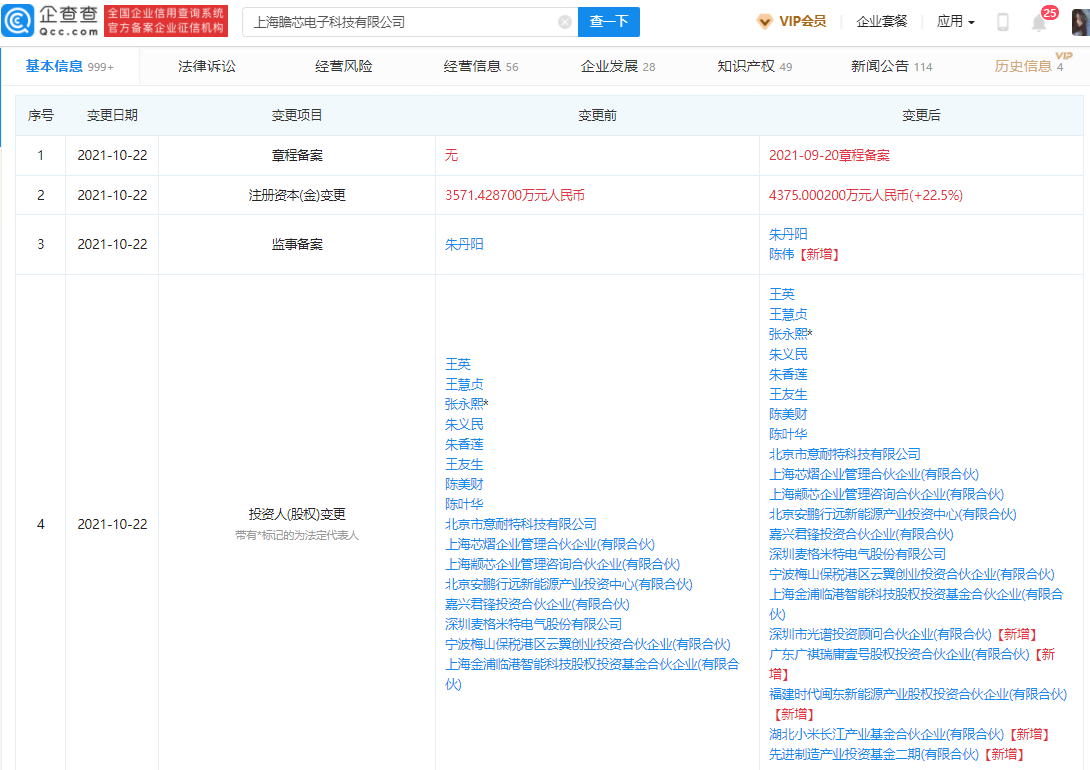Switch to the 经营风险 tab
This screenshot has width=1090, height=770.
click(x=343, y=67)
